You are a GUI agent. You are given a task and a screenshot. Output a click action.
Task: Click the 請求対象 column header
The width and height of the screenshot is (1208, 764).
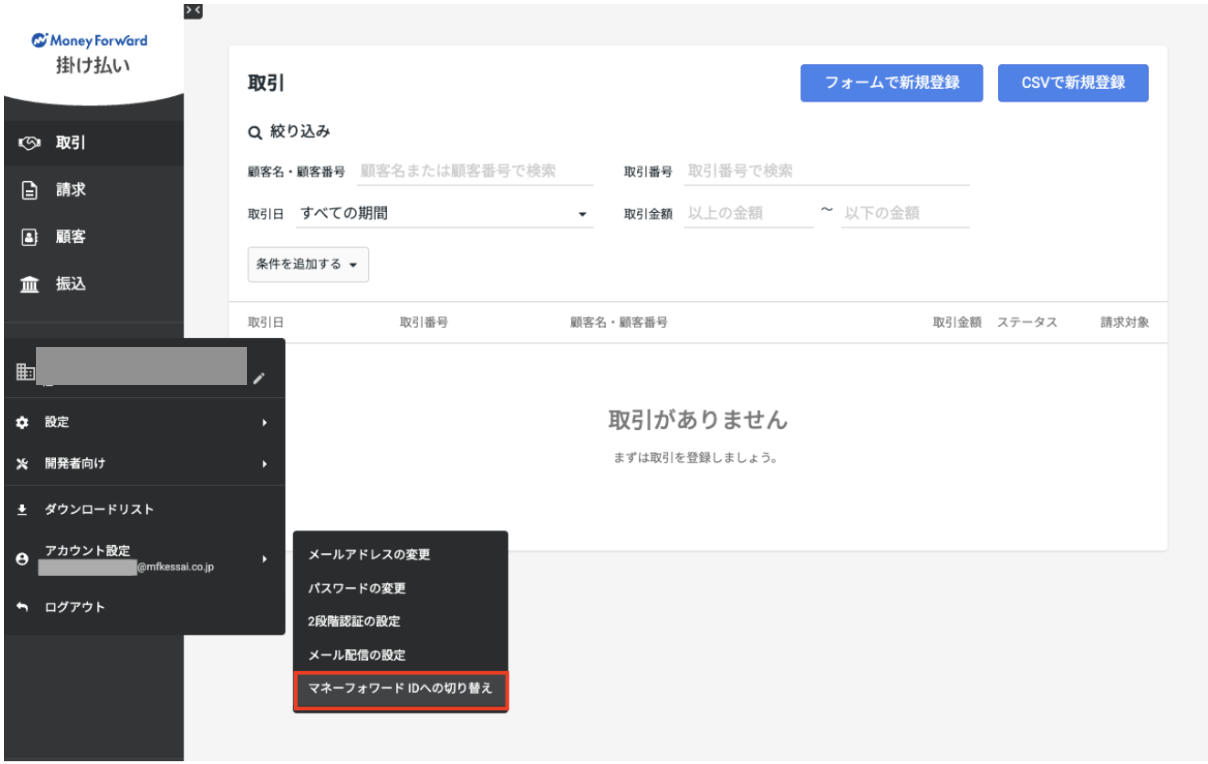[x=1125, y=323]
